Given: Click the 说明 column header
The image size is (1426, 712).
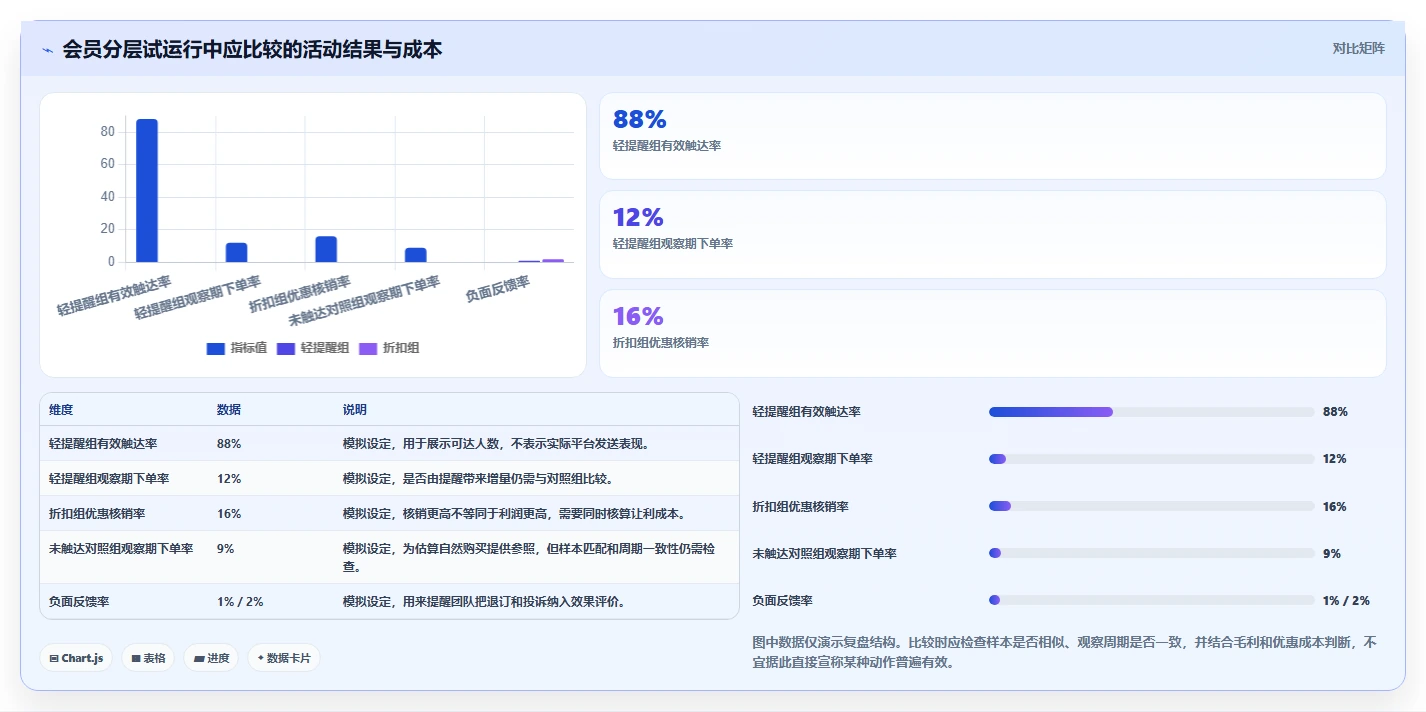Looking at the screenshot, I should [355, 410].
